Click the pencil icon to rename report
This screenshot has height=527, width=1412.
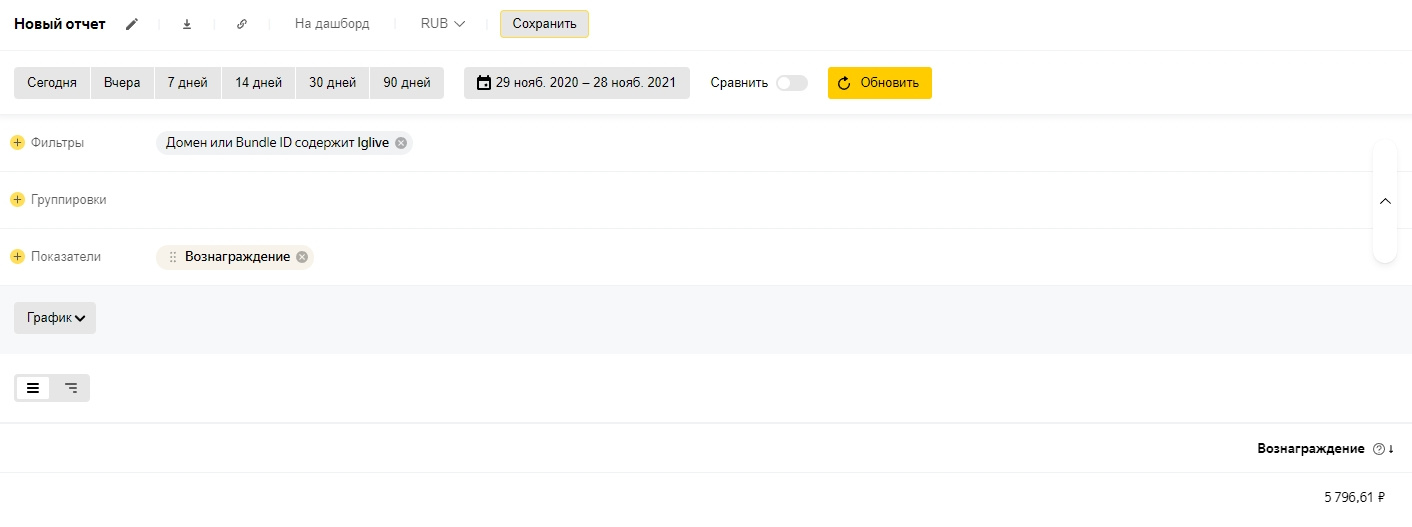(132, 24)
